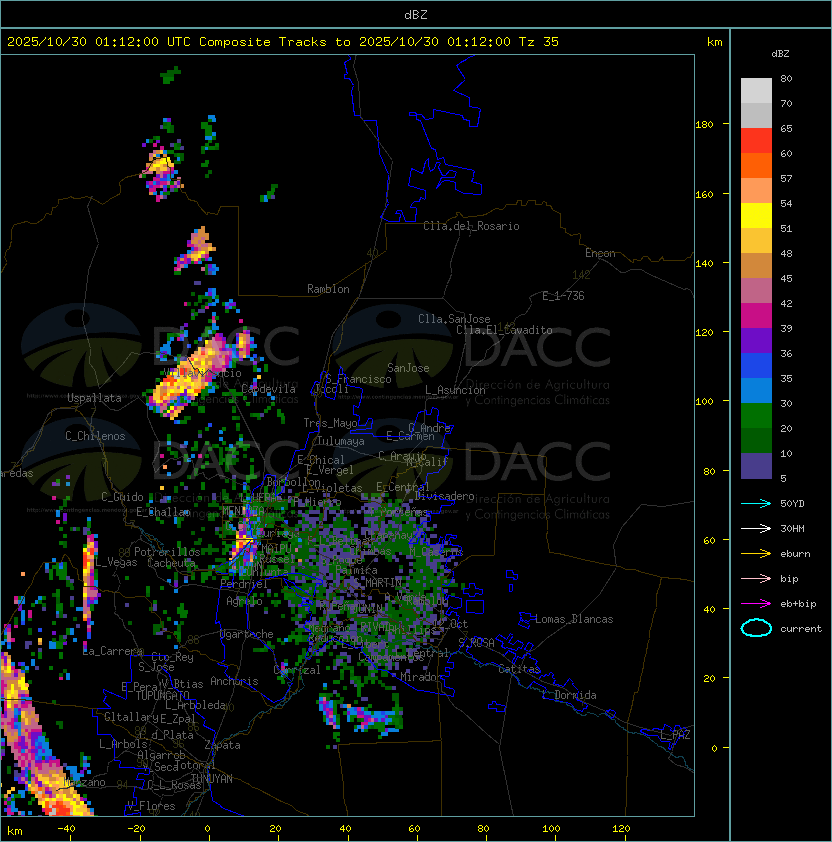Screen dimensions: 832x842
Task: Pick the orange 57-60 dBZ swatch
Action: pos(756,165)
